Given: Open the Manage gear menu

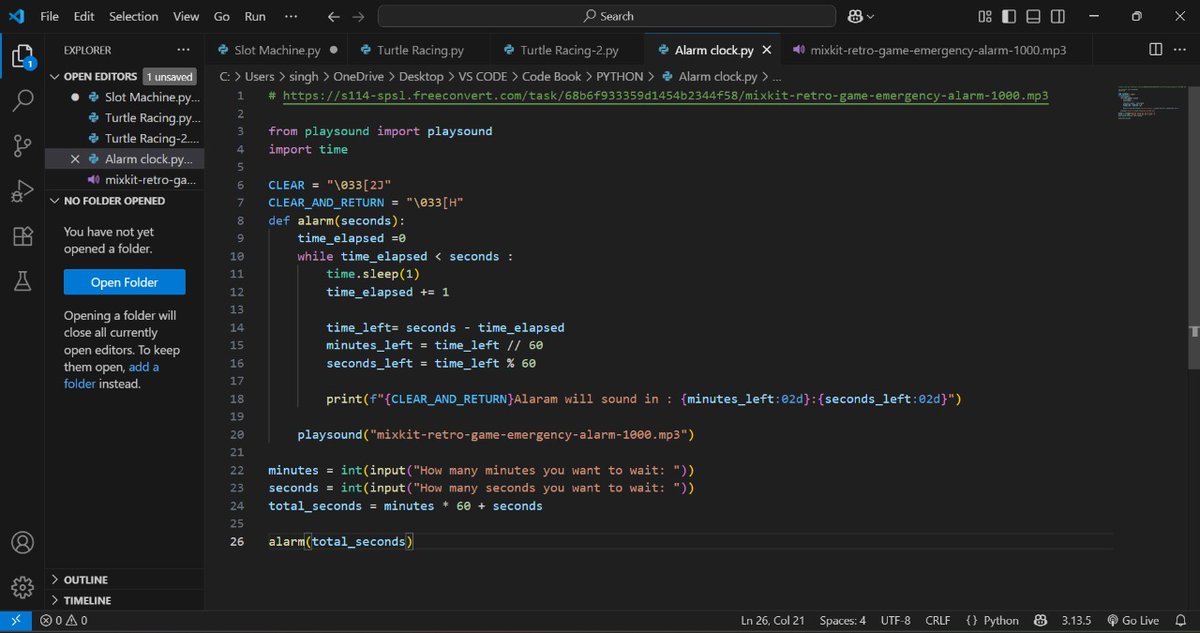Looking at the screenshot, I should [22, 588].
